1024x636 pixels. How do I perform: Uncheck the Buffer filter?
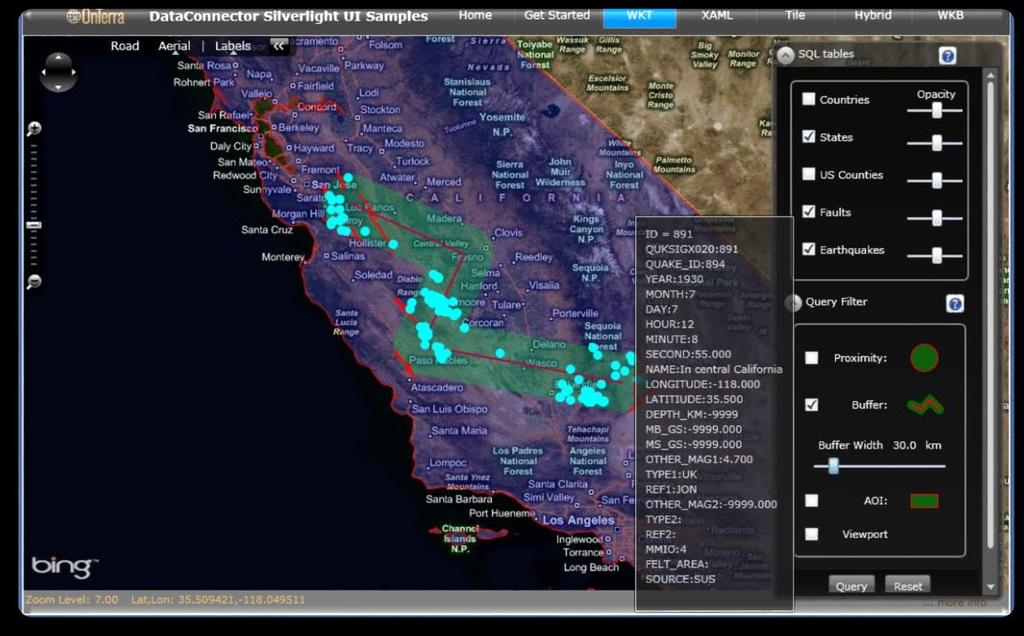(811, 405)
